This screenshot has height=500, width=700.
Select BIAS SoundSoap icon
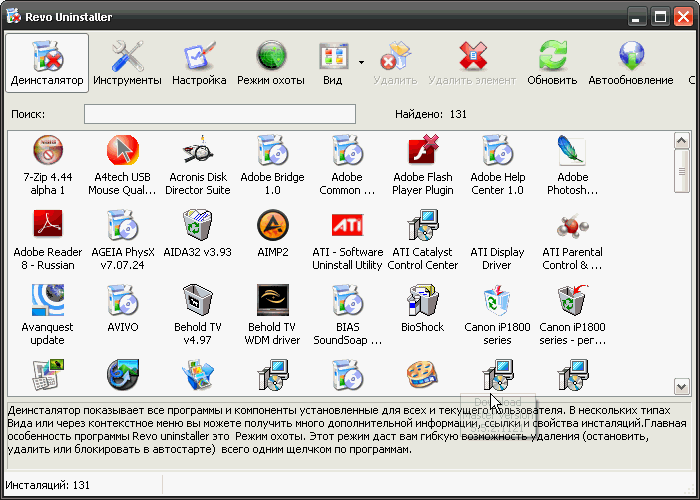347,300
